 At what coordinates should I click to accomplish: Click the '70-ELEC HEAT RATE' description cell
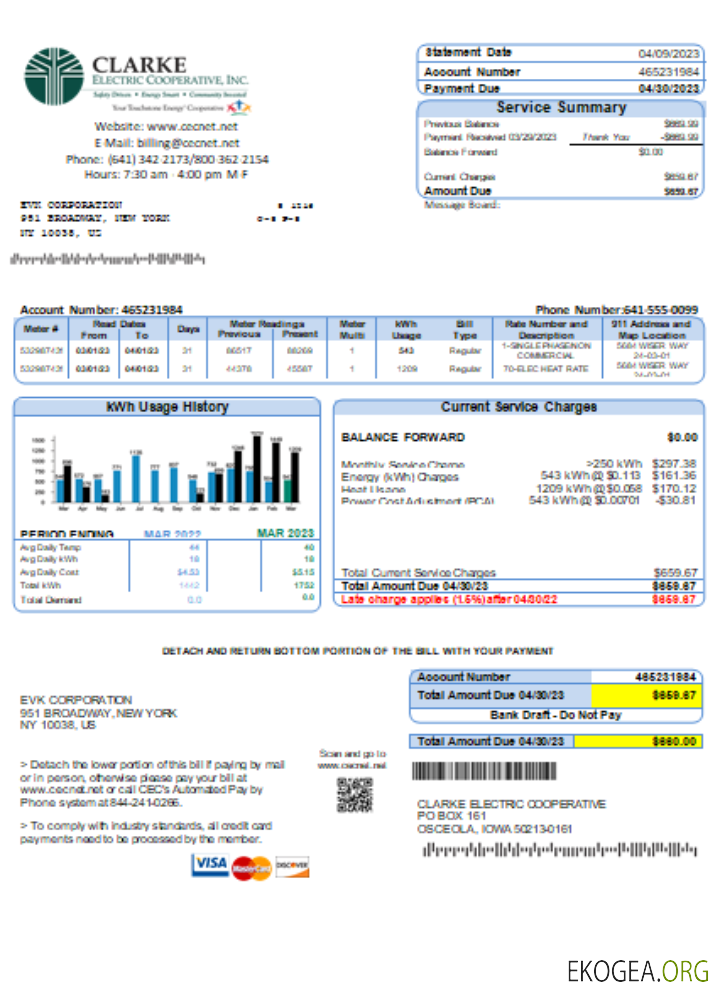point(545,369)
